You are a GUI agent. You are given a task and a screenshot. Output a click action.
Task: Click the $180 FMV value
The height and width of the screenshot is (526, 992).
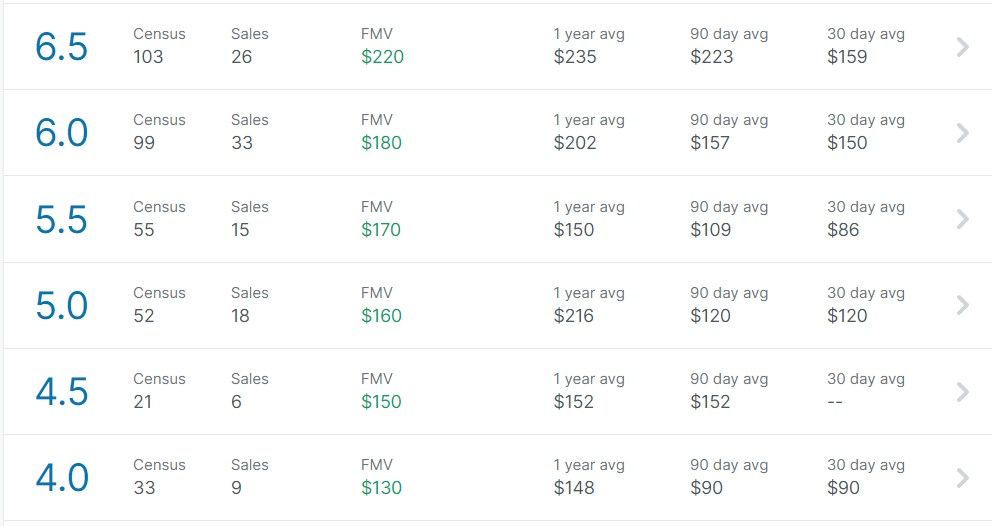pos(381,142)
